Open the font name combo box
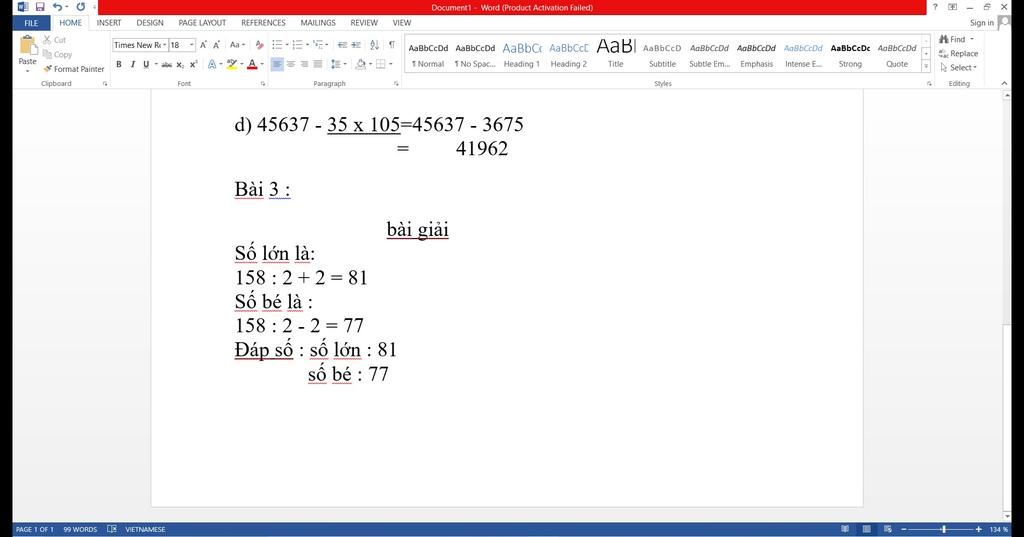The width and height of the screenshot is (1024, 537). click(140, 45)
